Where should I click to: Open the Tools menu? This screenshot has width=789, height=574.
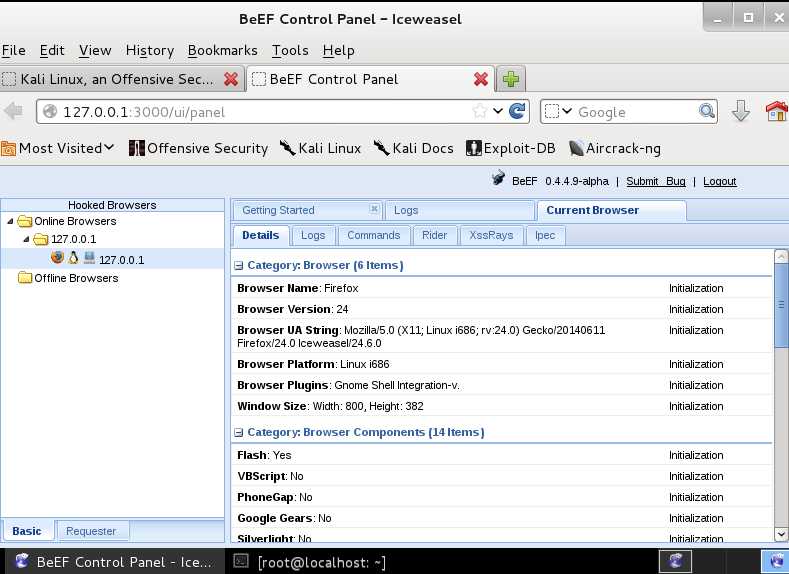coord(290,50)
